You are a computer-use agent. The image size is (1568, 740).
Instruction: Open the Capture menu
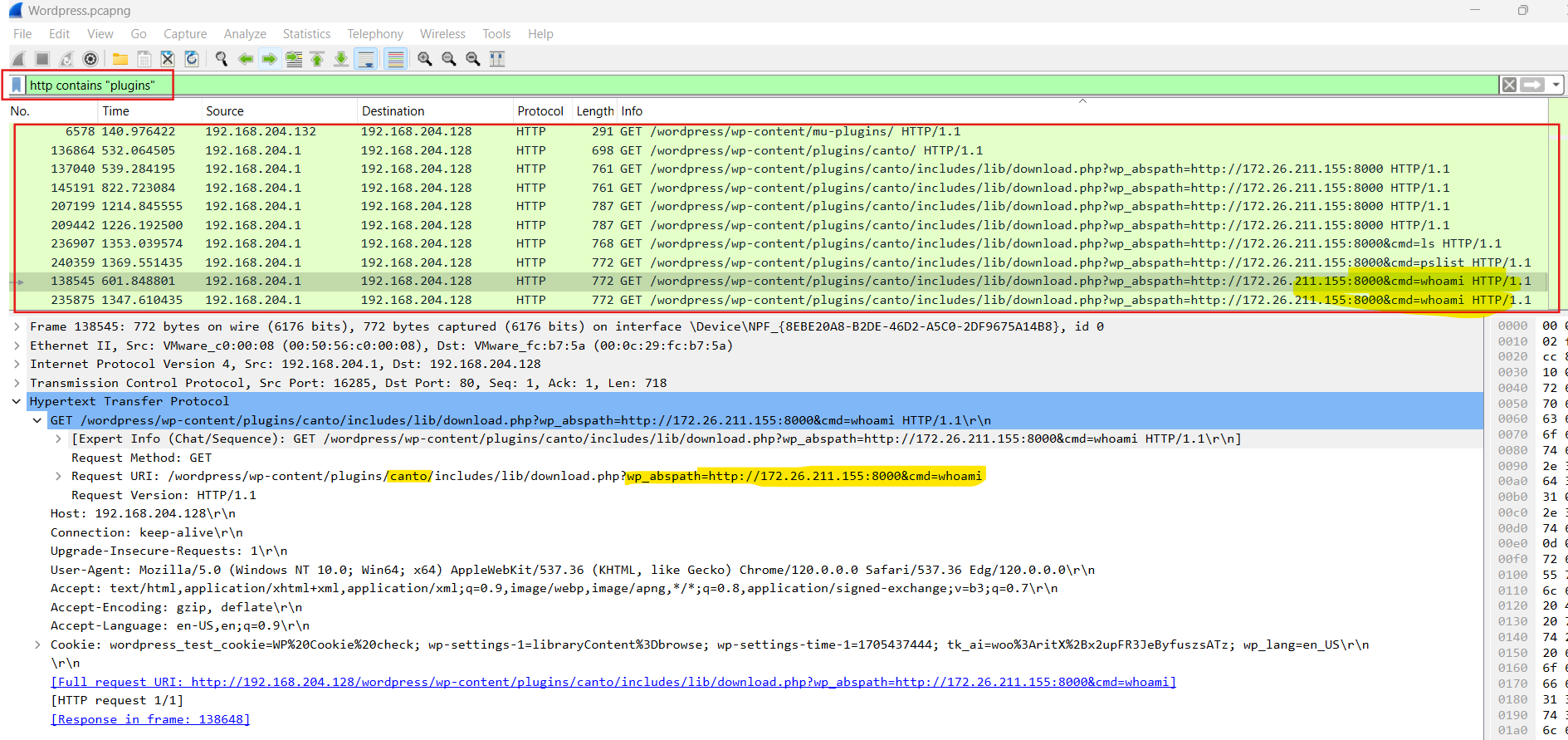pos(185,34)
